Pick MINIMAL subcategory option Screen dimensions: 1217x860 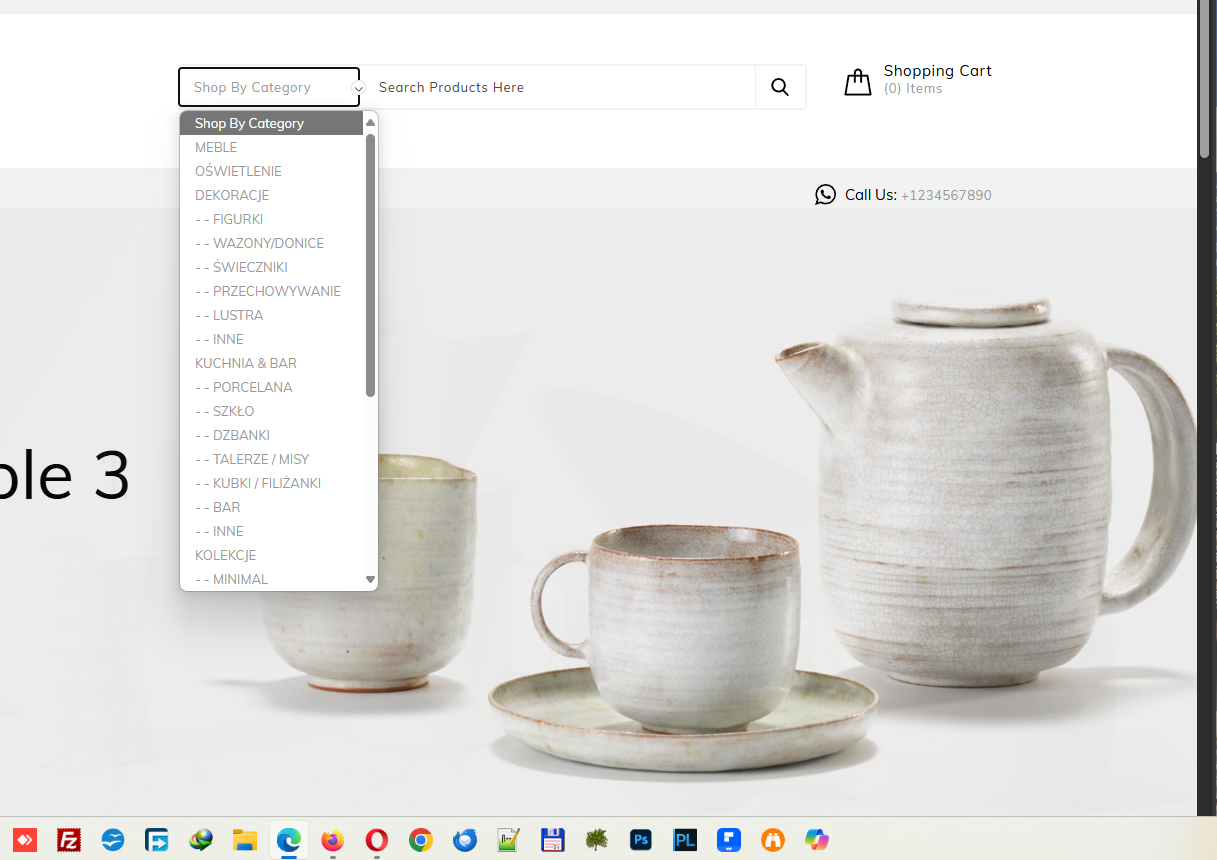271,579
